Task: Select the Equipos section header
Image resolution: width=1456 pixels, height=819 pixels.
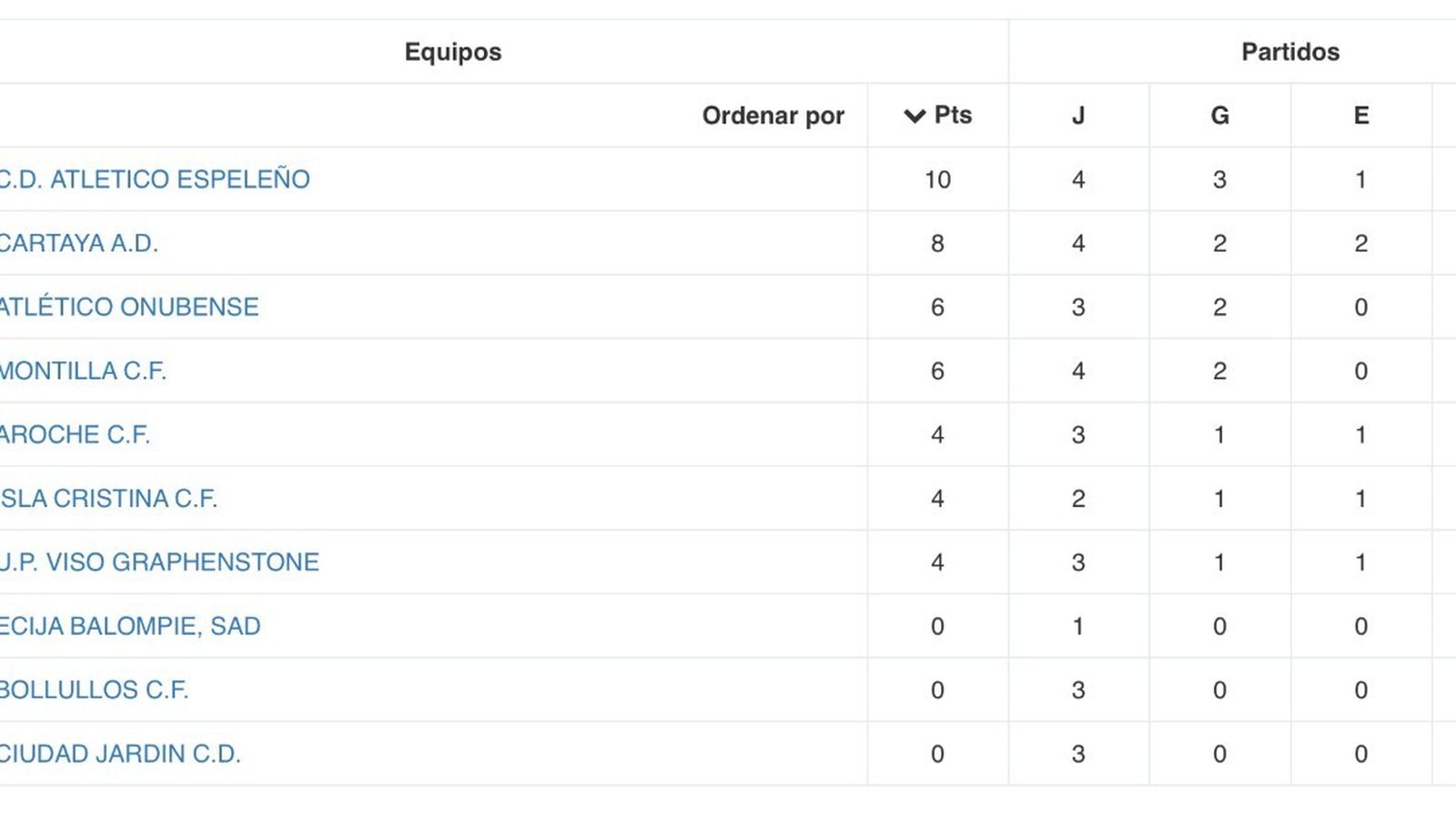Action: [x=453, y=52]
